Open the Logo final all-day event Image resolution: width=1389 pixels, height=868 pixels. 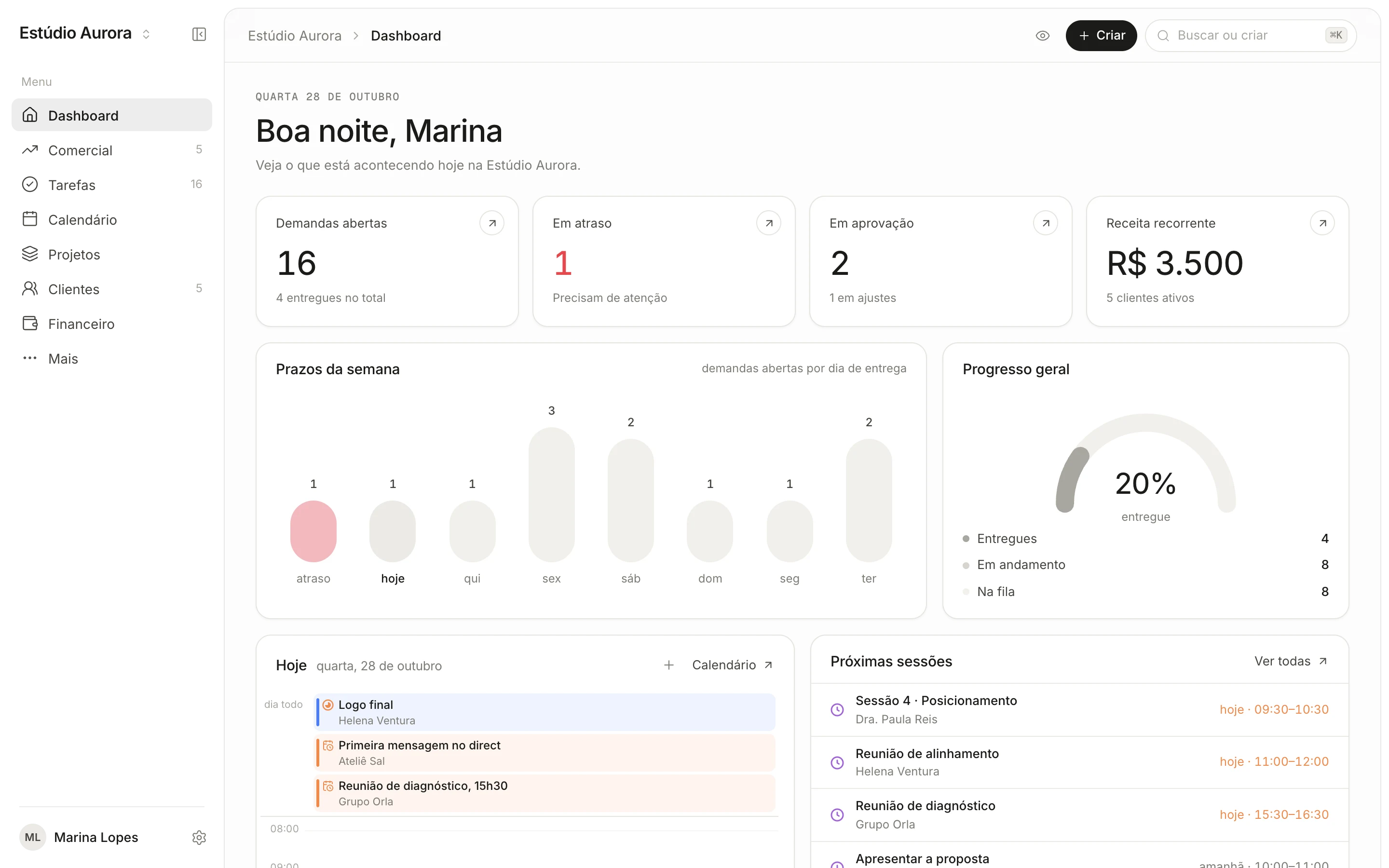pyautogui.click(x=545, y=712)
